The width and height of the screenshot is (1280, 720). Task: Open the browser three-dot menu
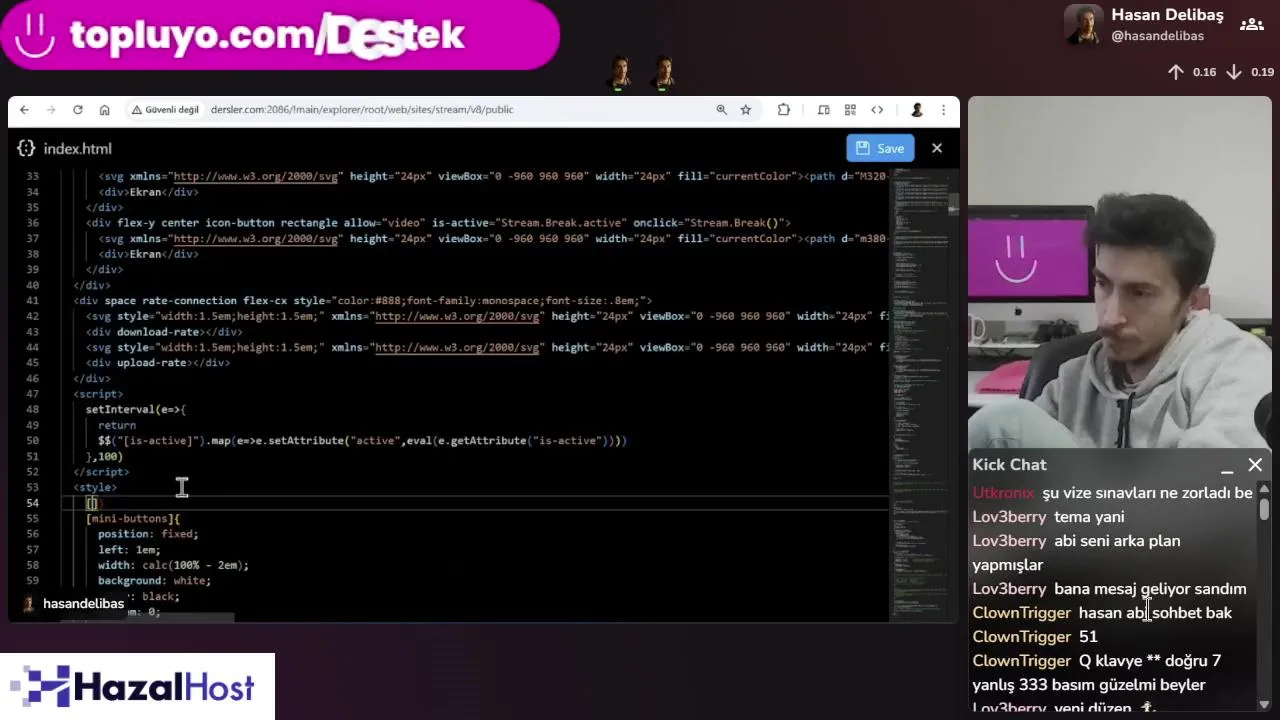tap(943, 110)
